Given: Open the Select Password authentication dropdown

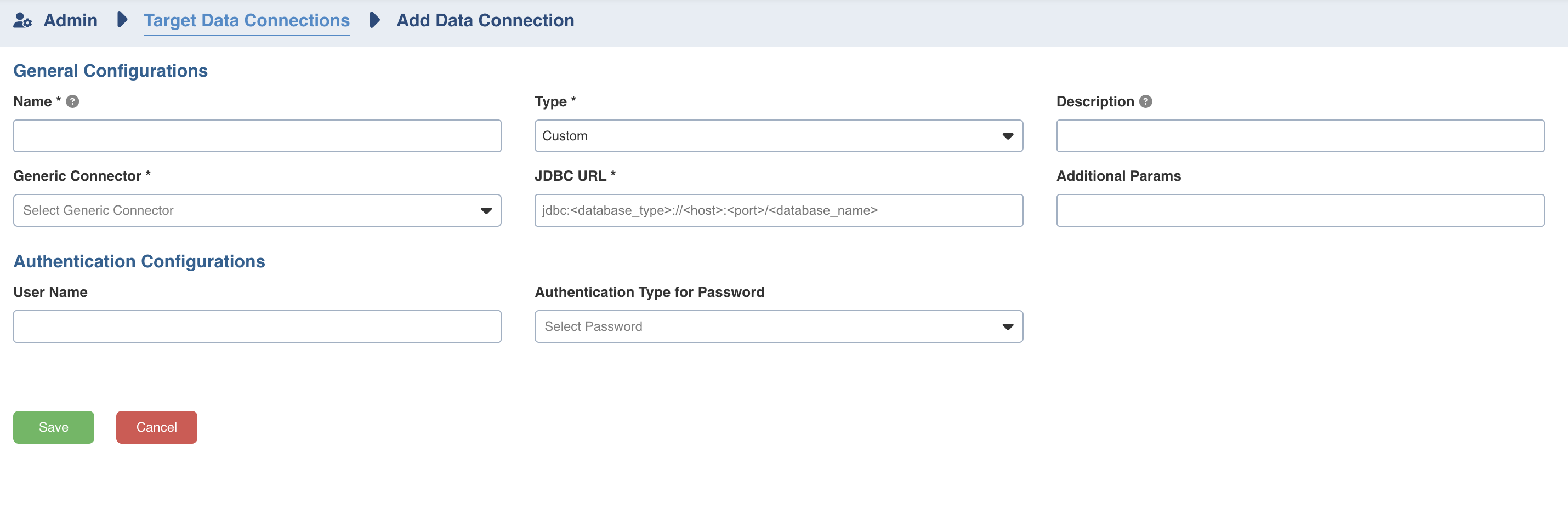Looking at the screenshot, I should click(x=777, y=327).
